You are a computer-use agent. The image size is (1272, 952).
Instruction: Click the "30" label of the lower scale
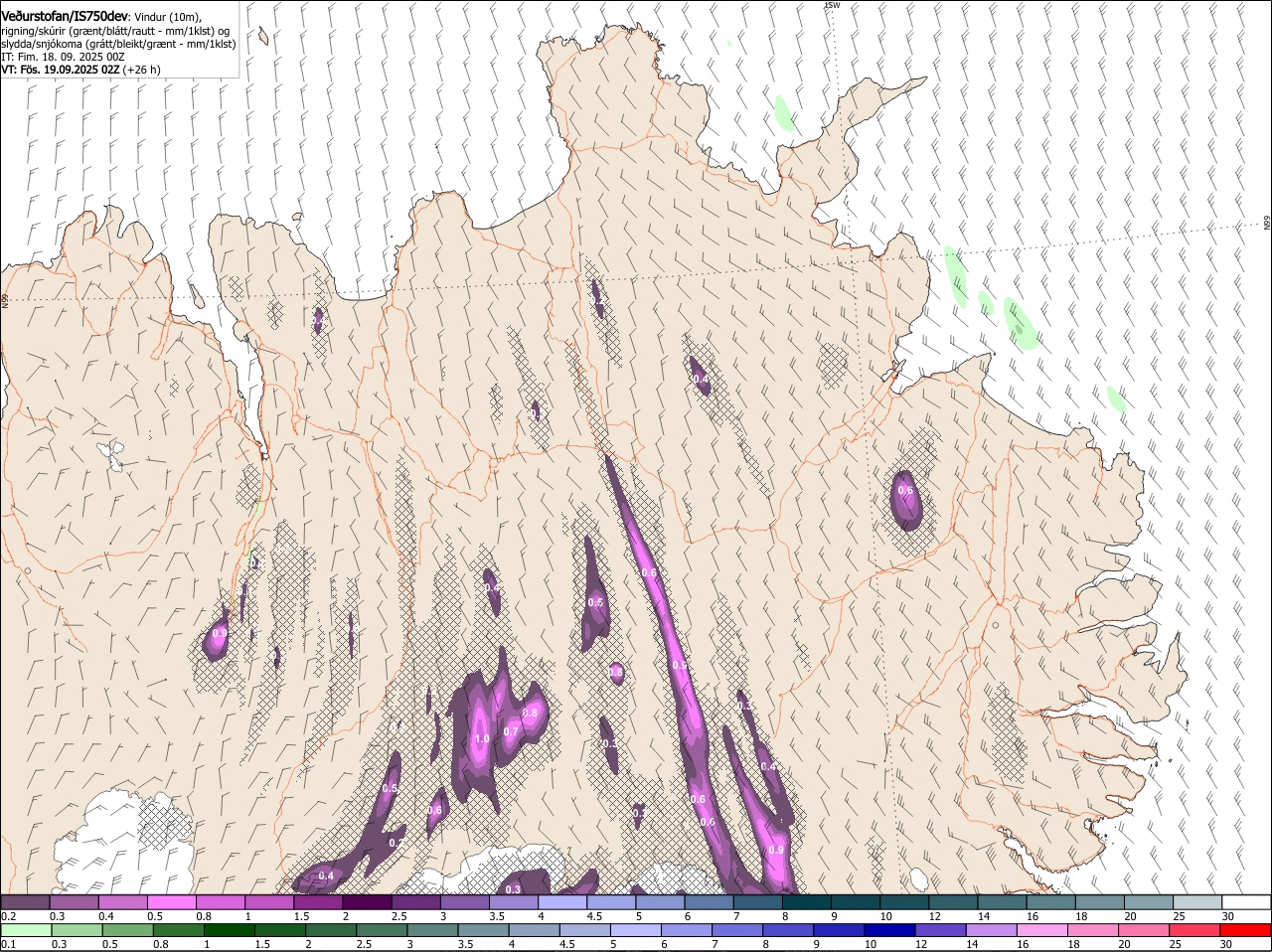click(1226, 945)
